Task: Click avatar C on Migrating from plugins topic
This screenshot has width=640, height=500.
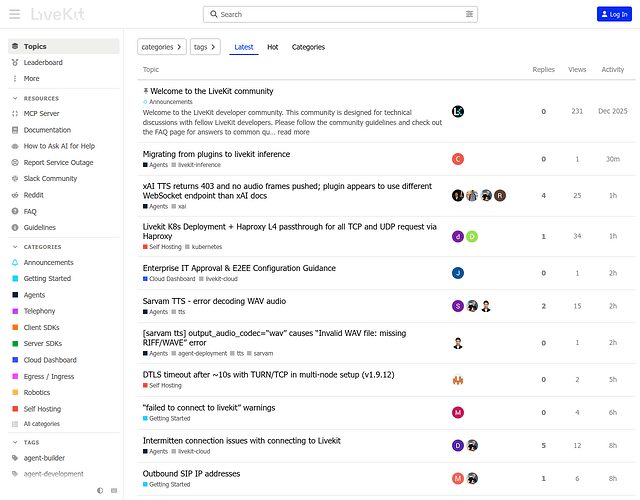Action: tap(458, 159)
